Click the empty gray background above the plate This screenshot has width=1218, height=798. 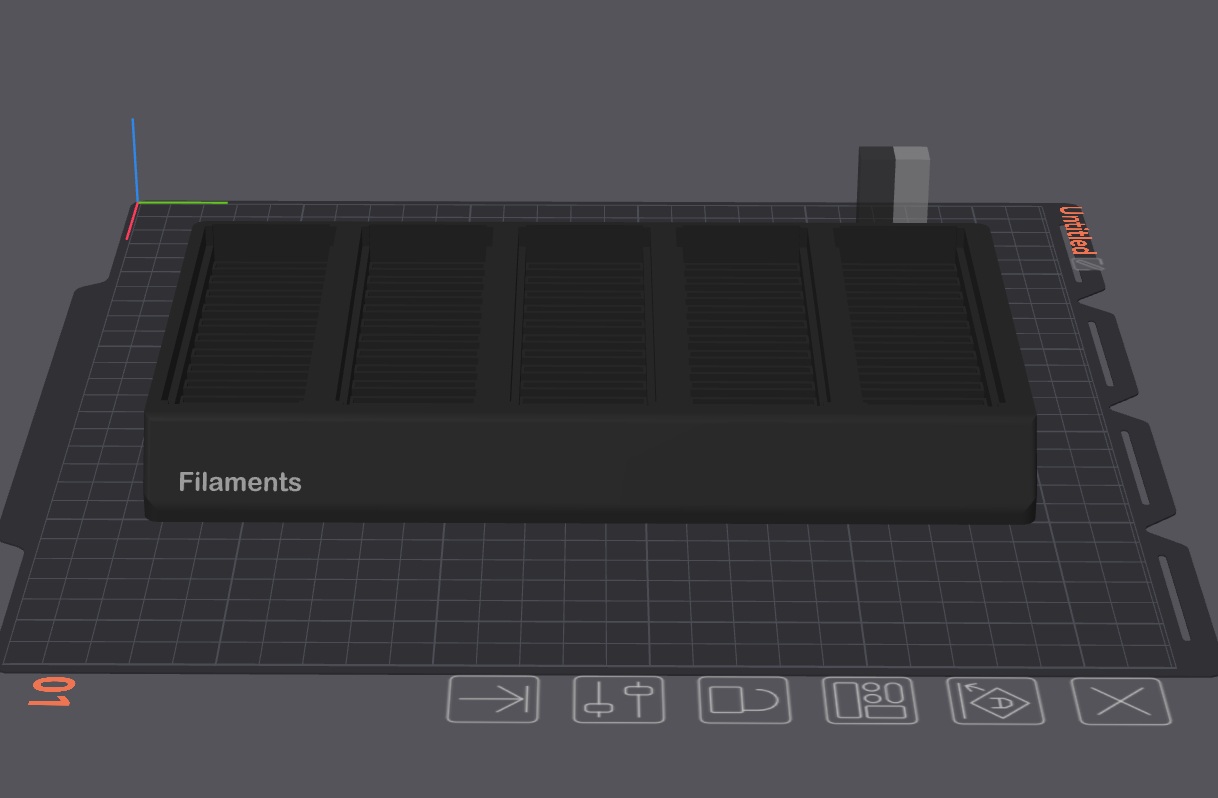click(x=500, y=90)
